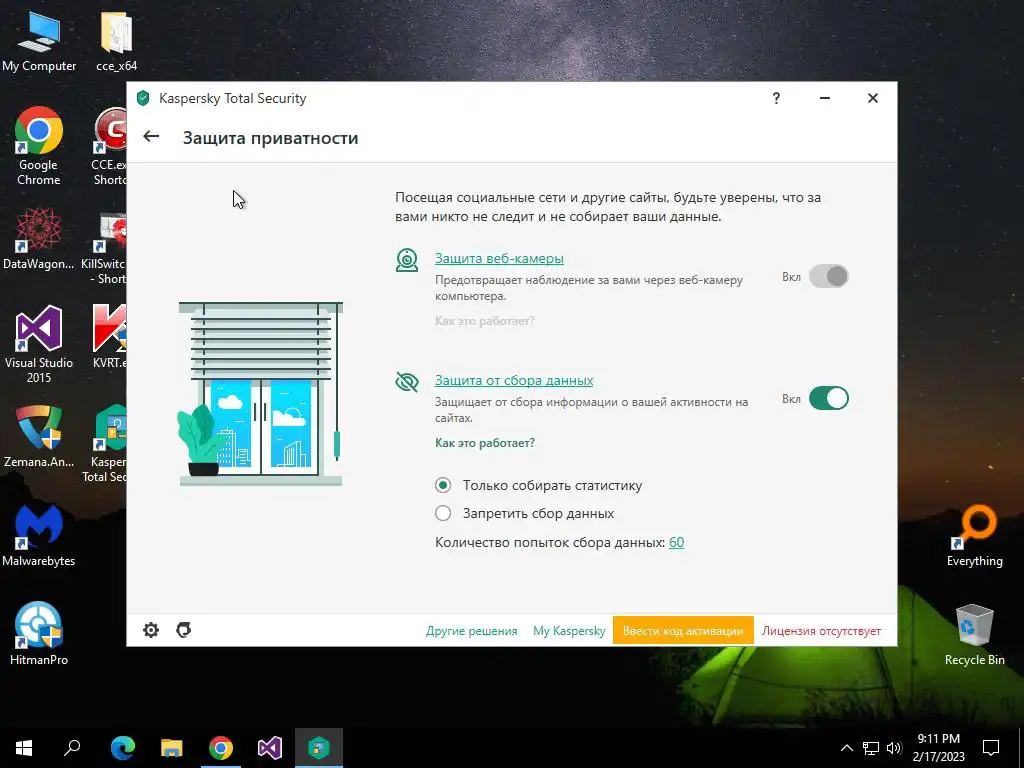Open the help question mark icon
1024x768 pixels.
pos(776,98)
